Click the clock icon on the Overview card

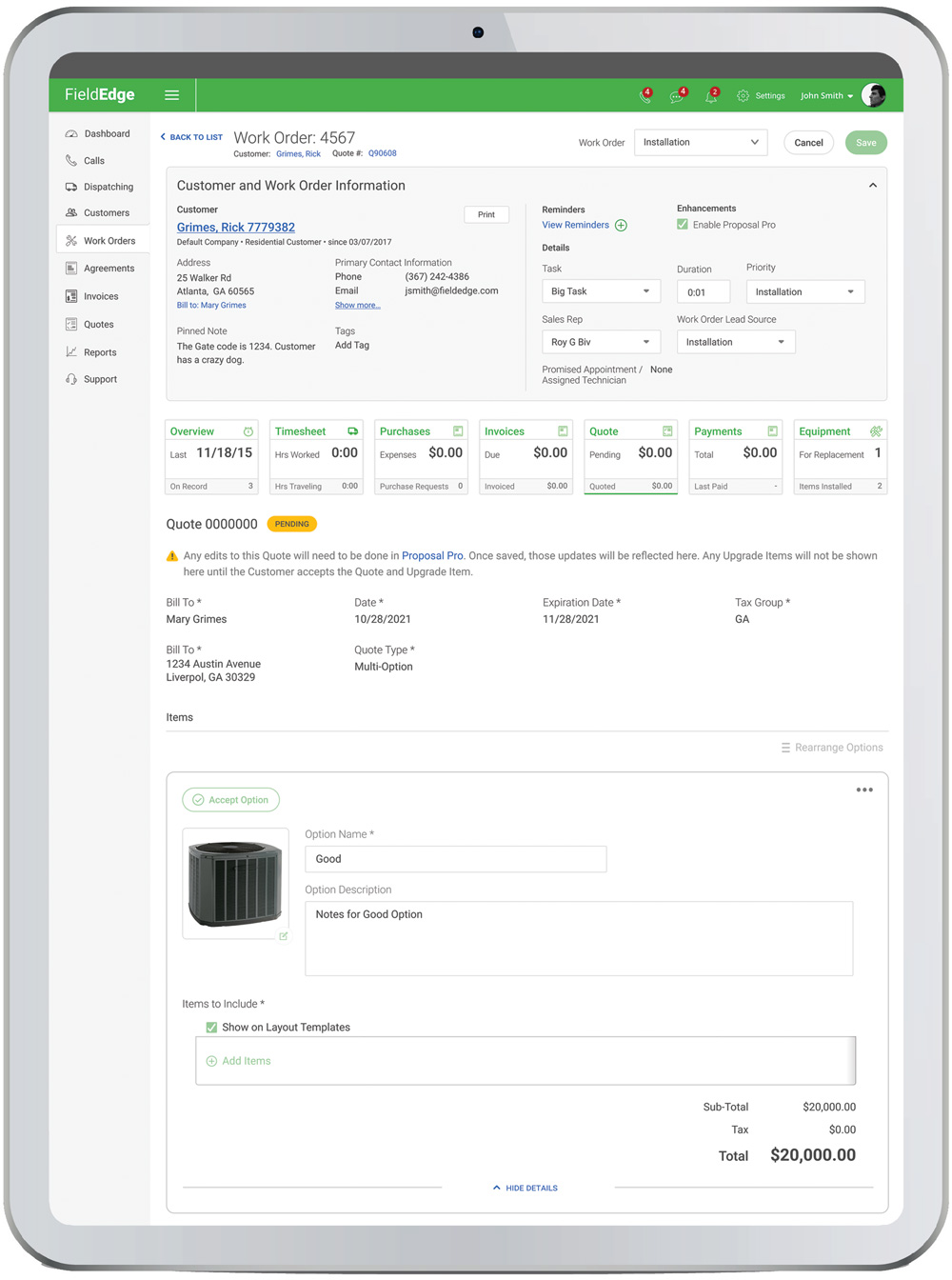[x=247, y=431]
